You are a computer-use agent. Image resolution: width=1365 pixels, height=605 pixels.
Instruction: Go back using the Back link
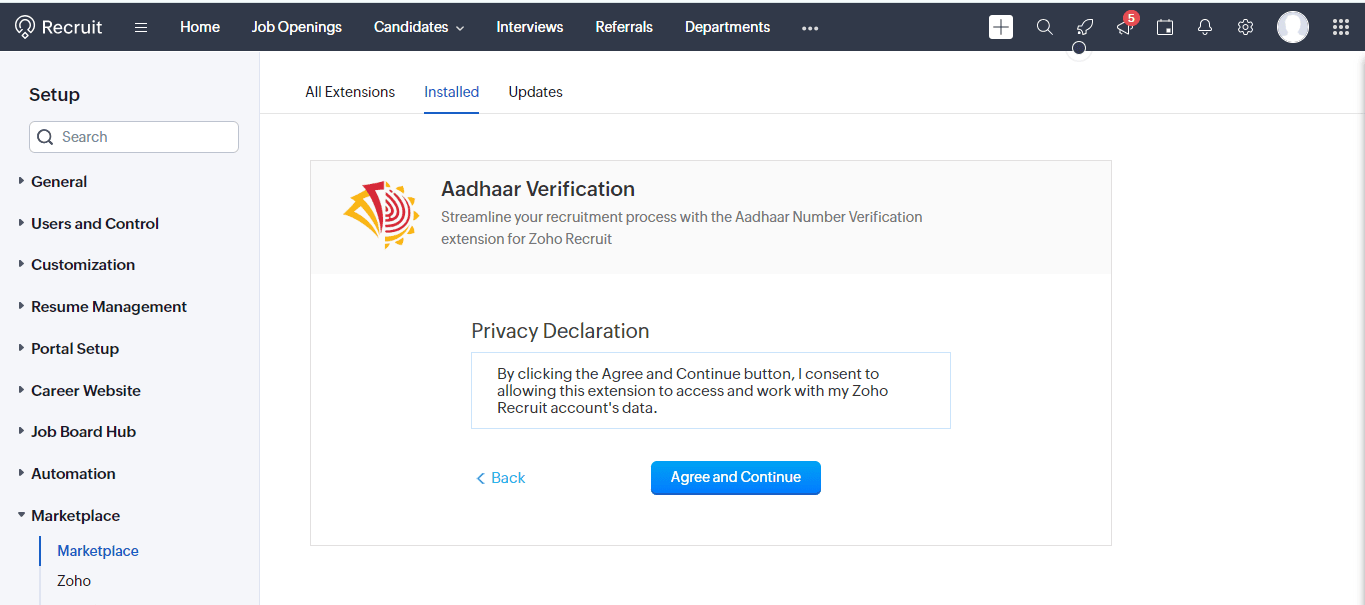tap(501, 478)
